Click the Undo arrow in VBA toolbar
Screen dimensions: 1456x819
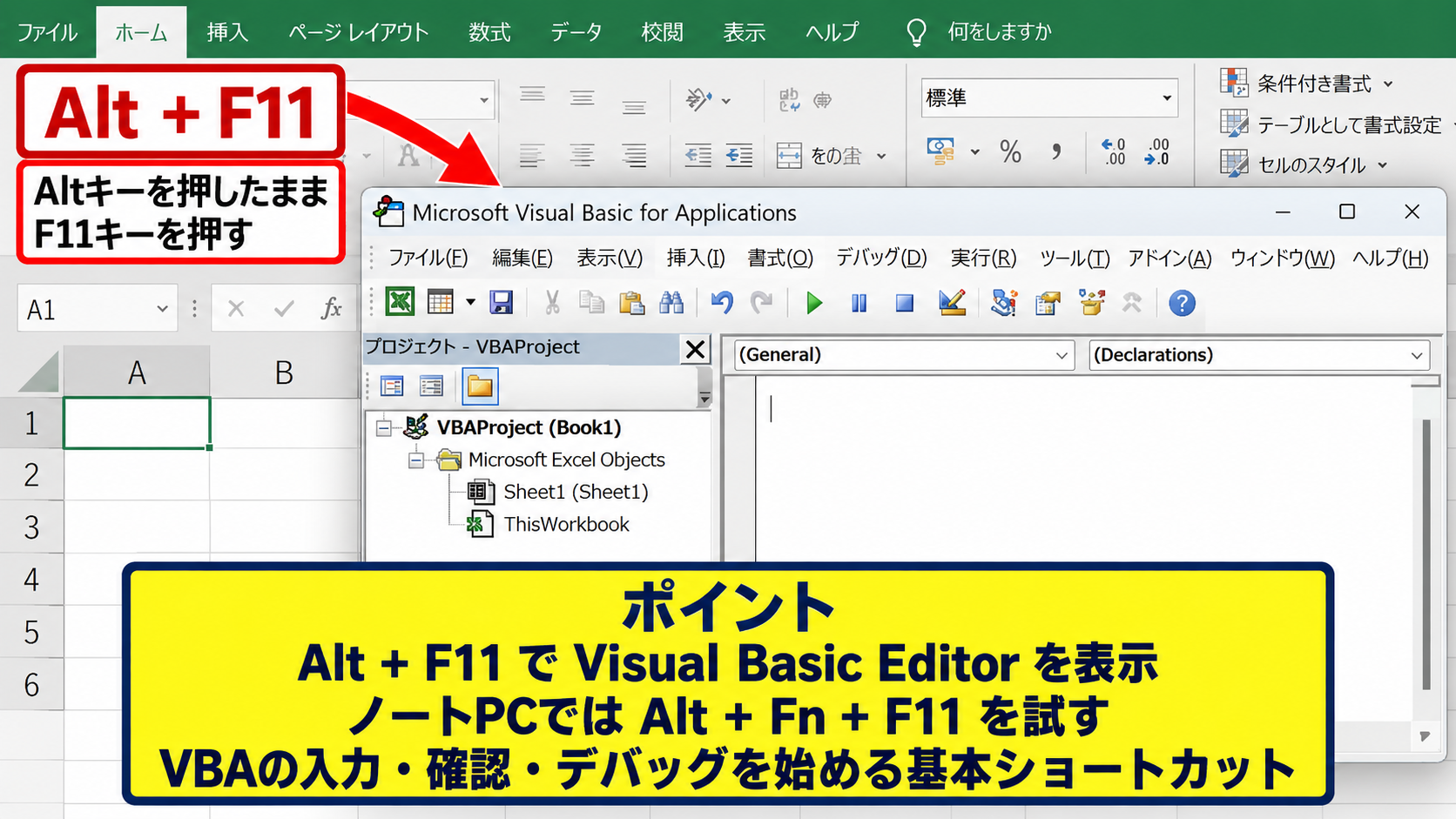point(721,302)
